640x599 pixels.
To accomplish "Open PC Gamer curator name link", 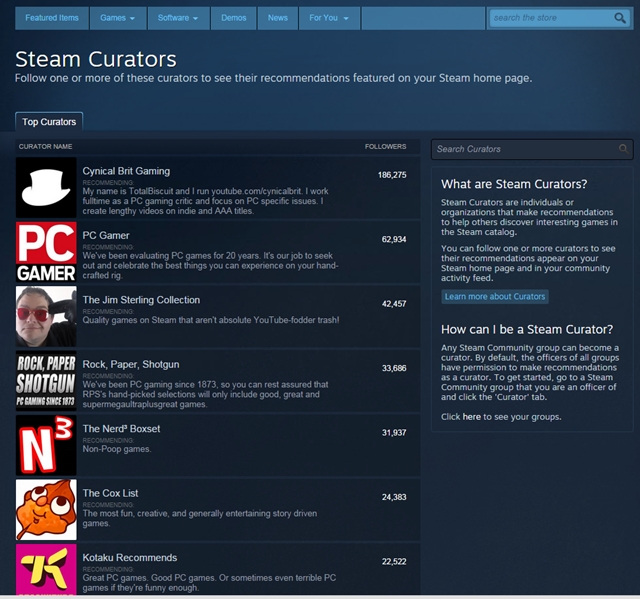I will [x=106, y=235].
